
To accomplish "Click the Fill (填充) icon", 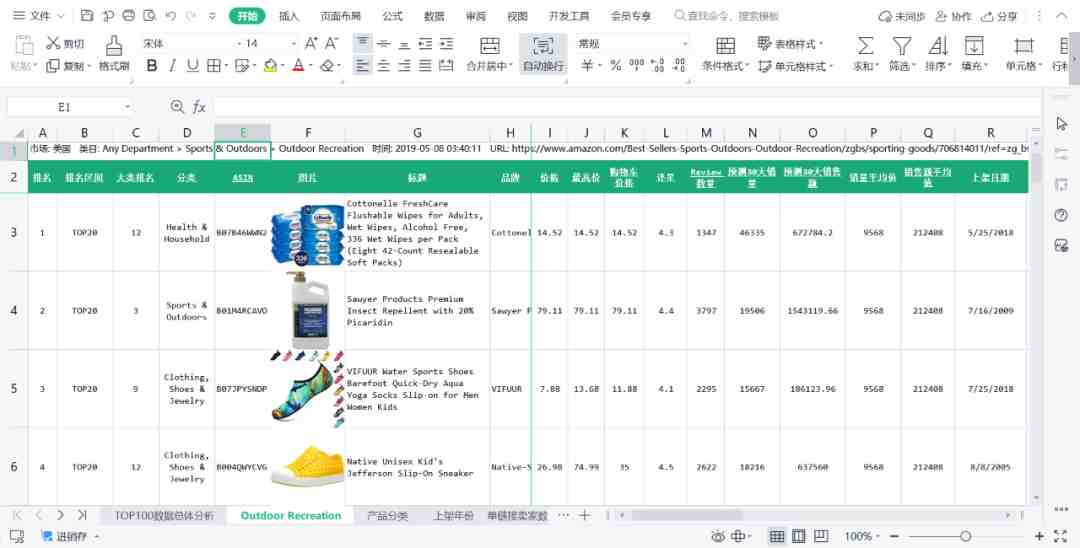I will 974,46.
